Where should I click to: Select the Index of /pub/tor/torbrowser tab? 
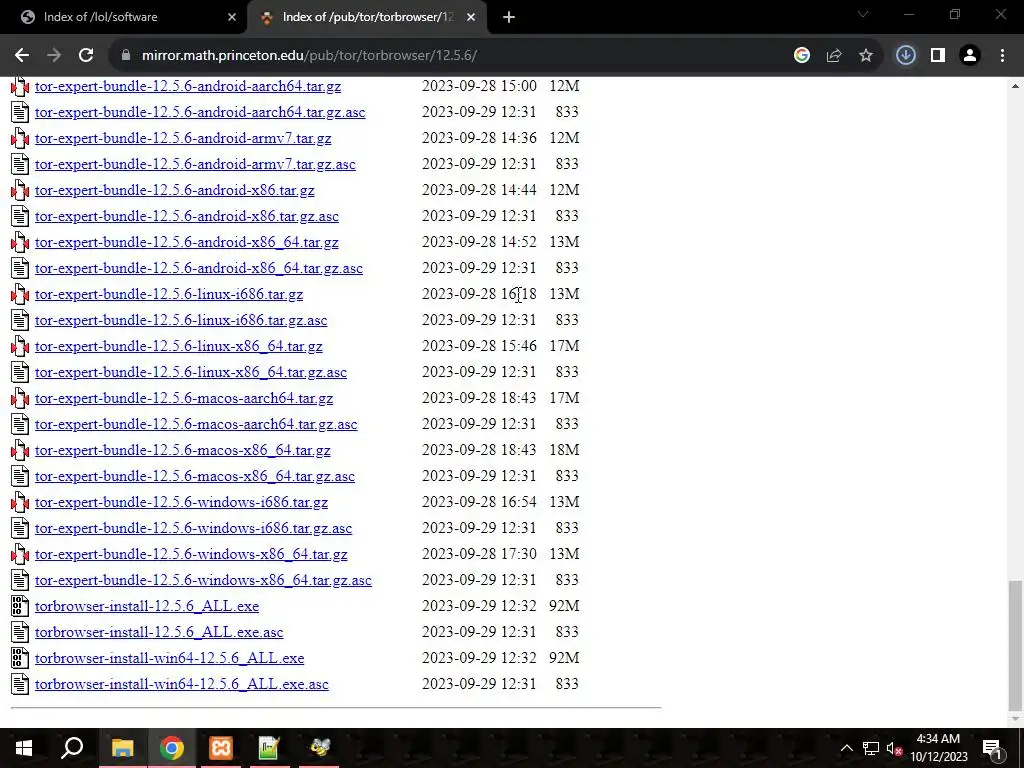(368, 17)
